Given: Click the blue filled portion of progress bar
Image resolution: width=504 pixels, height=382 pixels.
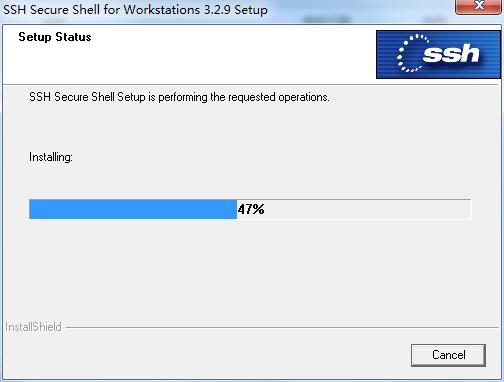Looking at the screenshot, I should [x=133, y=209].
